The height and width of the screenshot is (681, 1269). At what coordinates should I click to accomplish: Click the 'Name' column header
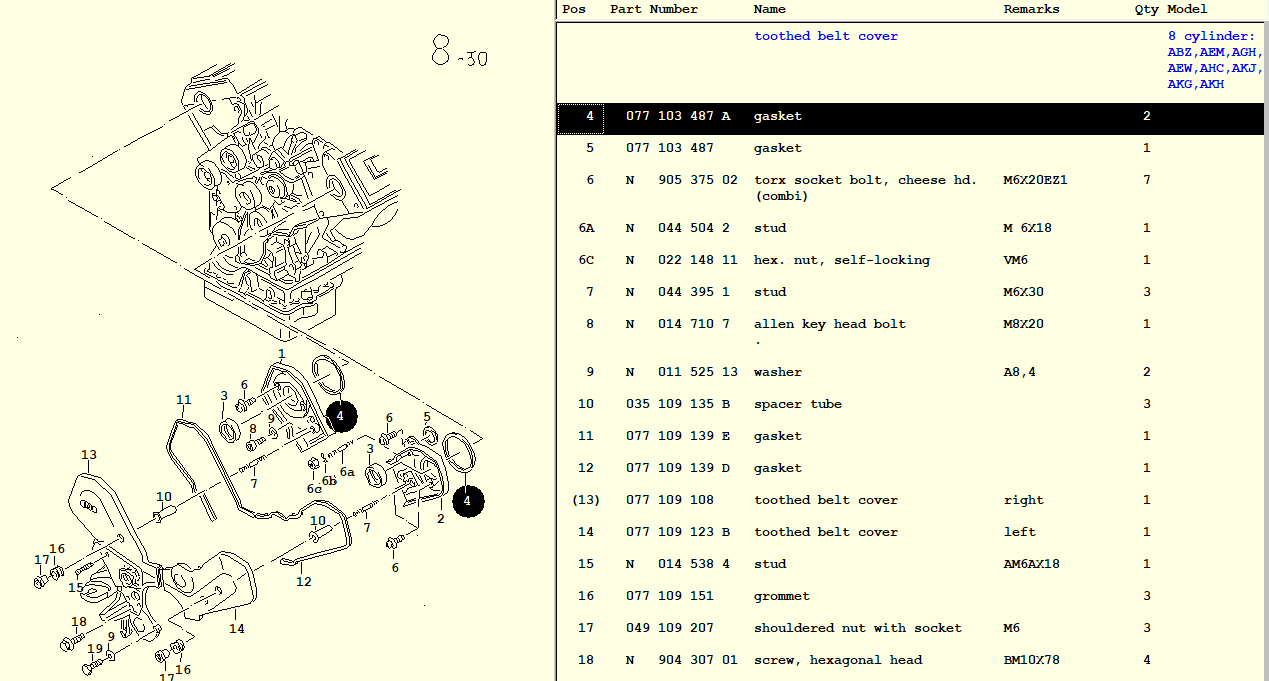[x=769, y=9]
